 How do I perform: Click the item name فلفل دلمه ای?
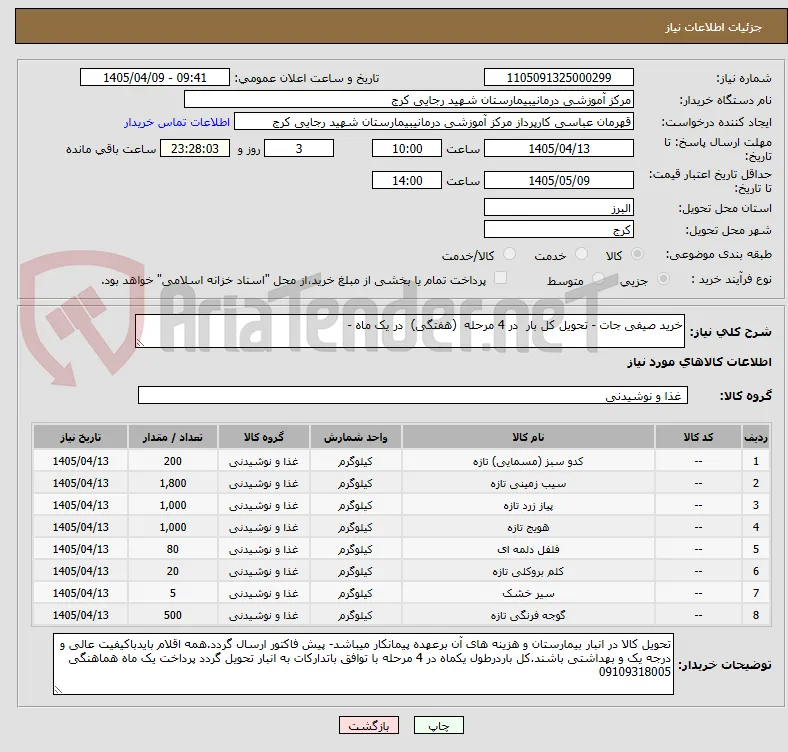(x=528, y=549)
